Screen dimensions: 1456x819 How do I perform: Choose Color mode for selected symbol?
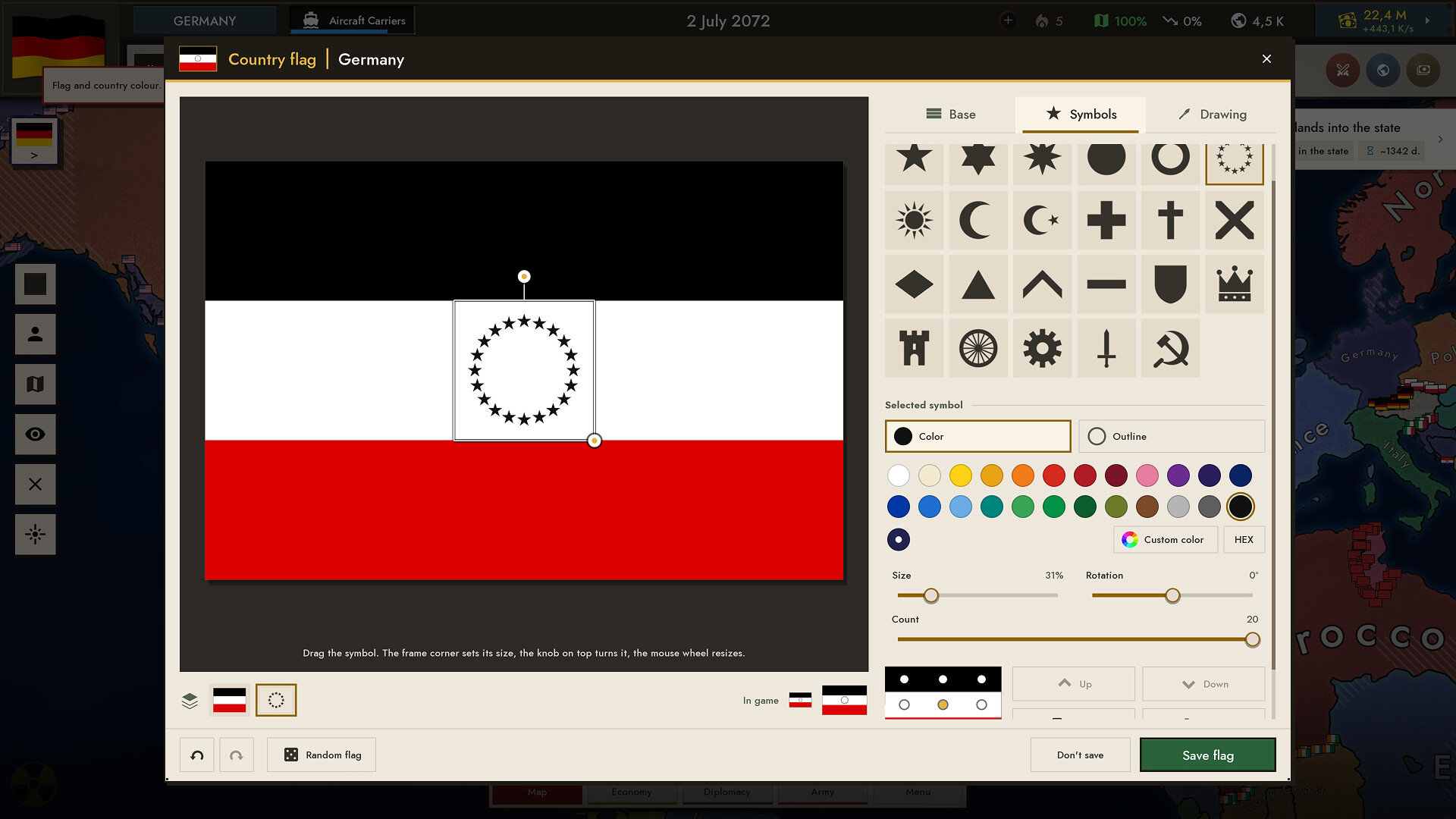[x=977, y=436]
